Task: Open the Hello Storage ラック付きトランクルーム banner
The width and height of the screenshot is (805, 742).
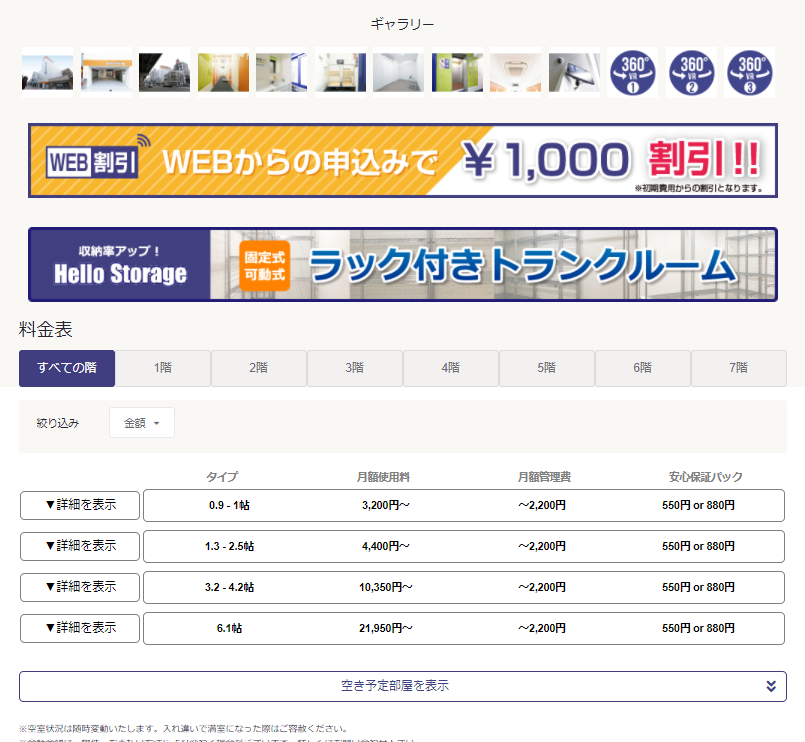Action: click(x=402, y=264)
